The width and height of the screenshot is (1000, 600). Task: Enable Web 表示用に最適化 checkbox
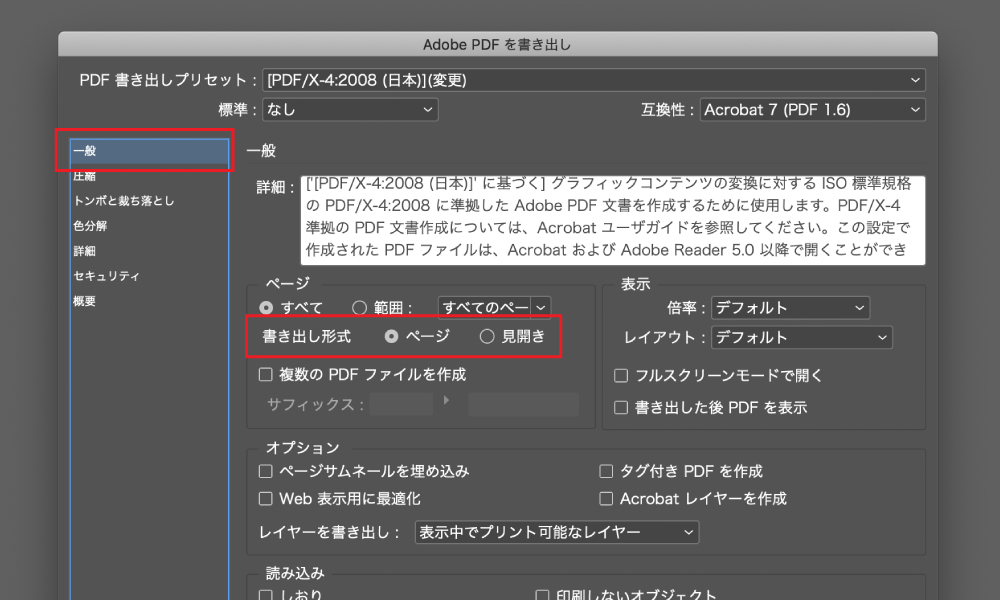coord(265,499)
